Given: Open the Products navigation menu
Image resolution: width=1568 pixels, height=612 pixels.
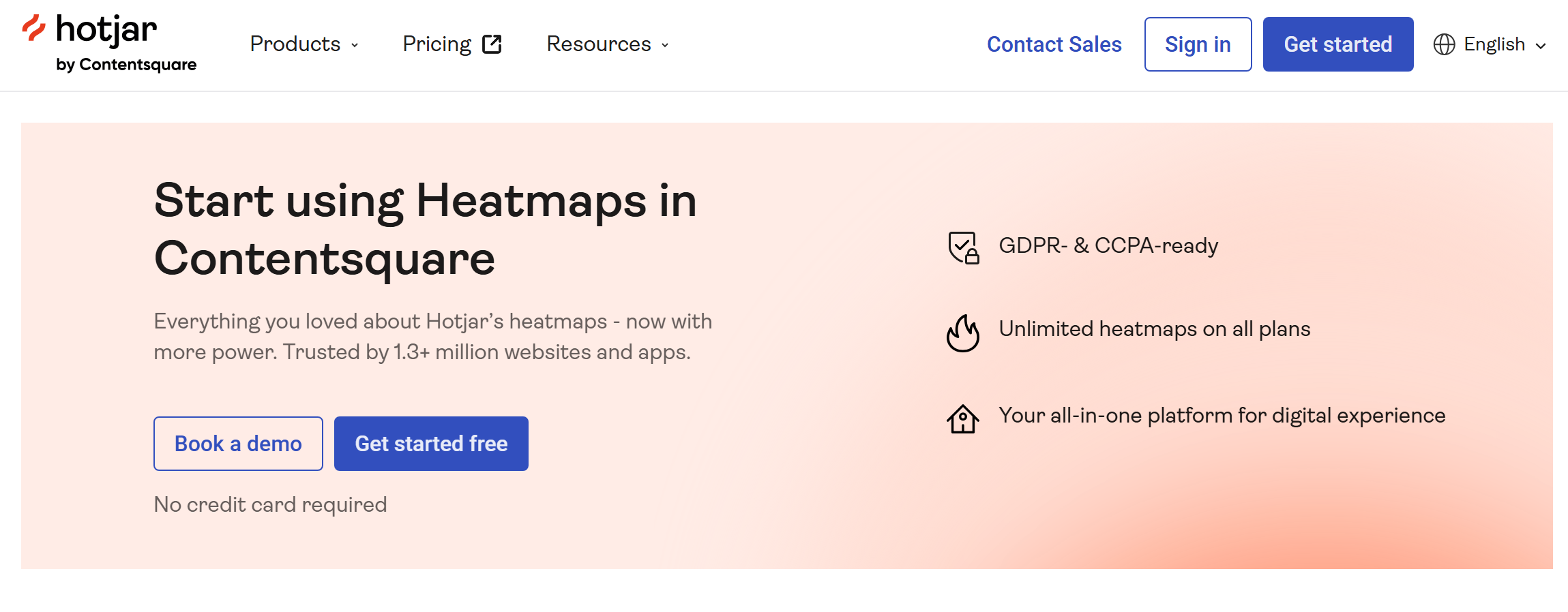Looking at the screenshot, I should tap(304, 44).
